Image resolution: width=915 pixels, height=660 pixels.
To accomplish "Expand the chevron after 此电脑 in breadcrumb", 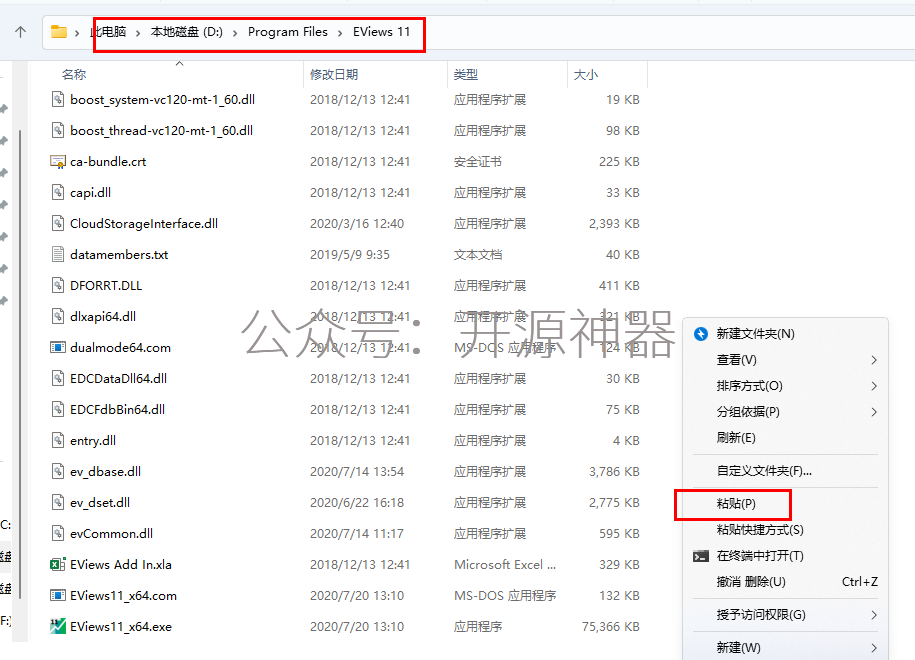I will click(x=138, y=33).
